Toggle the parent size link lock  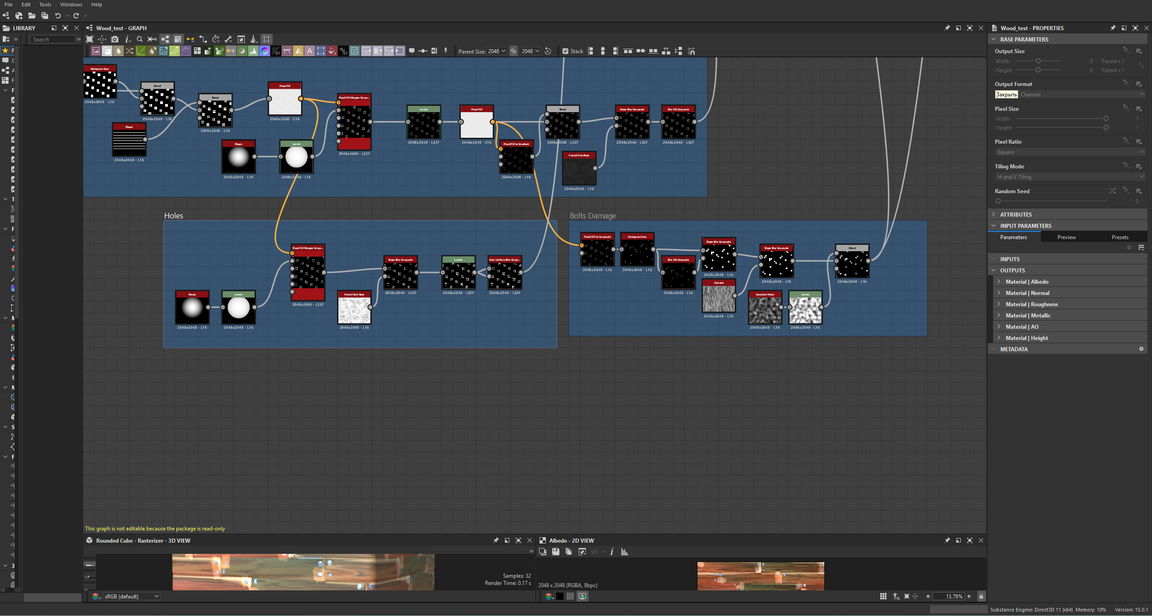tap(514, 51)
